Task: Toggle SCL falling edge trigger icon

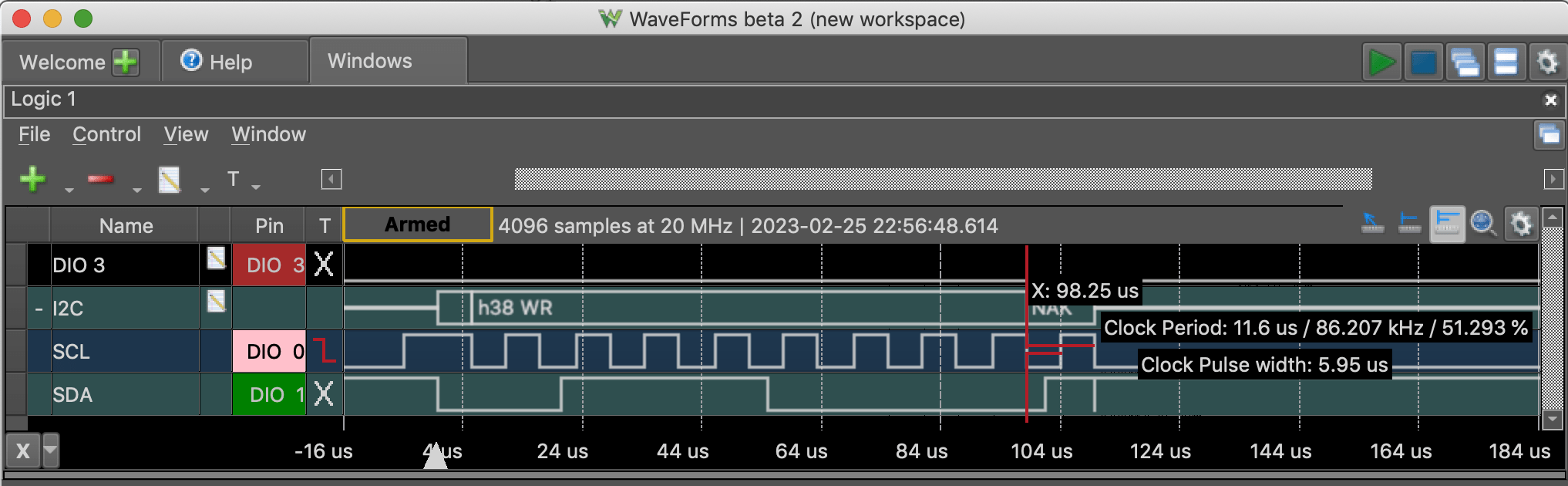Action: point(325,351)
